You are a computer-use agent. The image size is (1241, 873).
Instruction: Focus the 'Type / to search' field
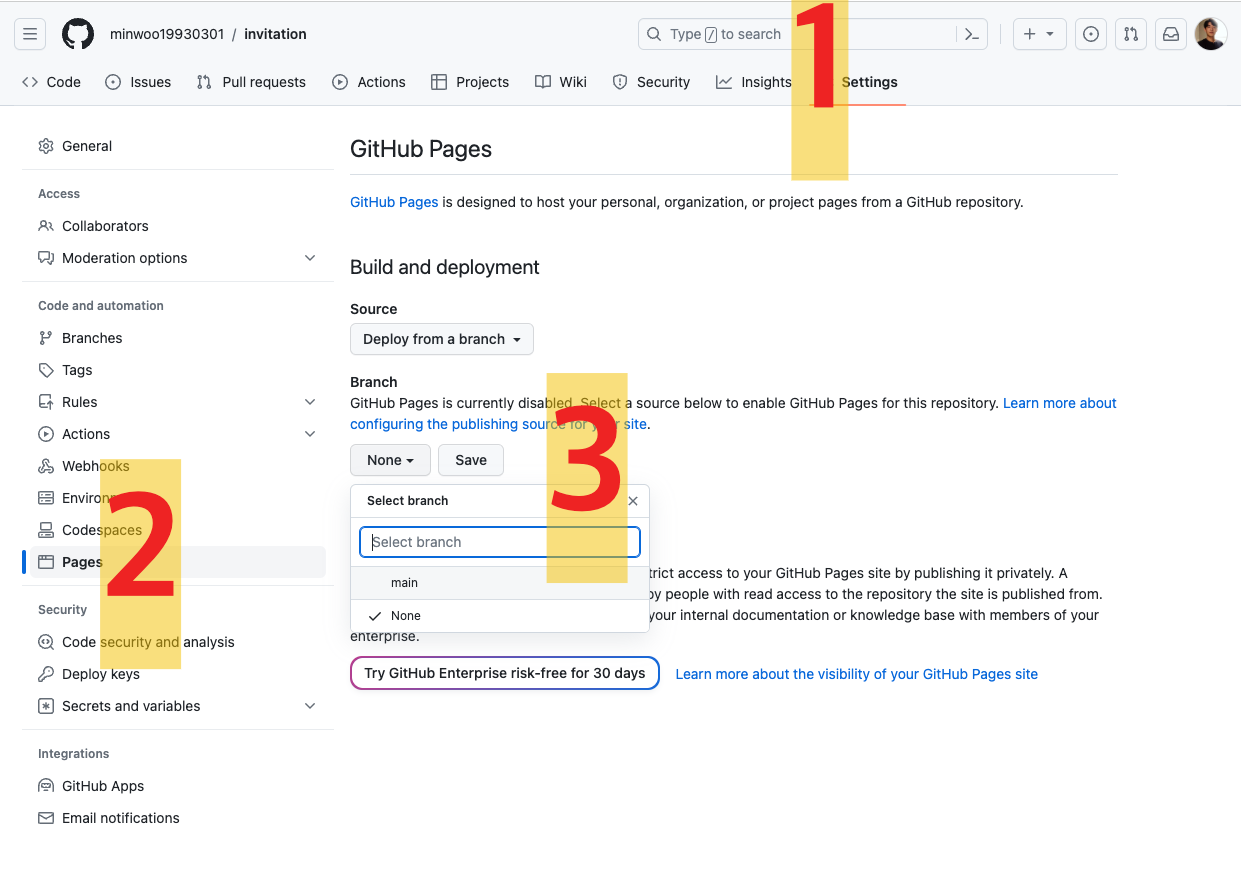point(797,34)
